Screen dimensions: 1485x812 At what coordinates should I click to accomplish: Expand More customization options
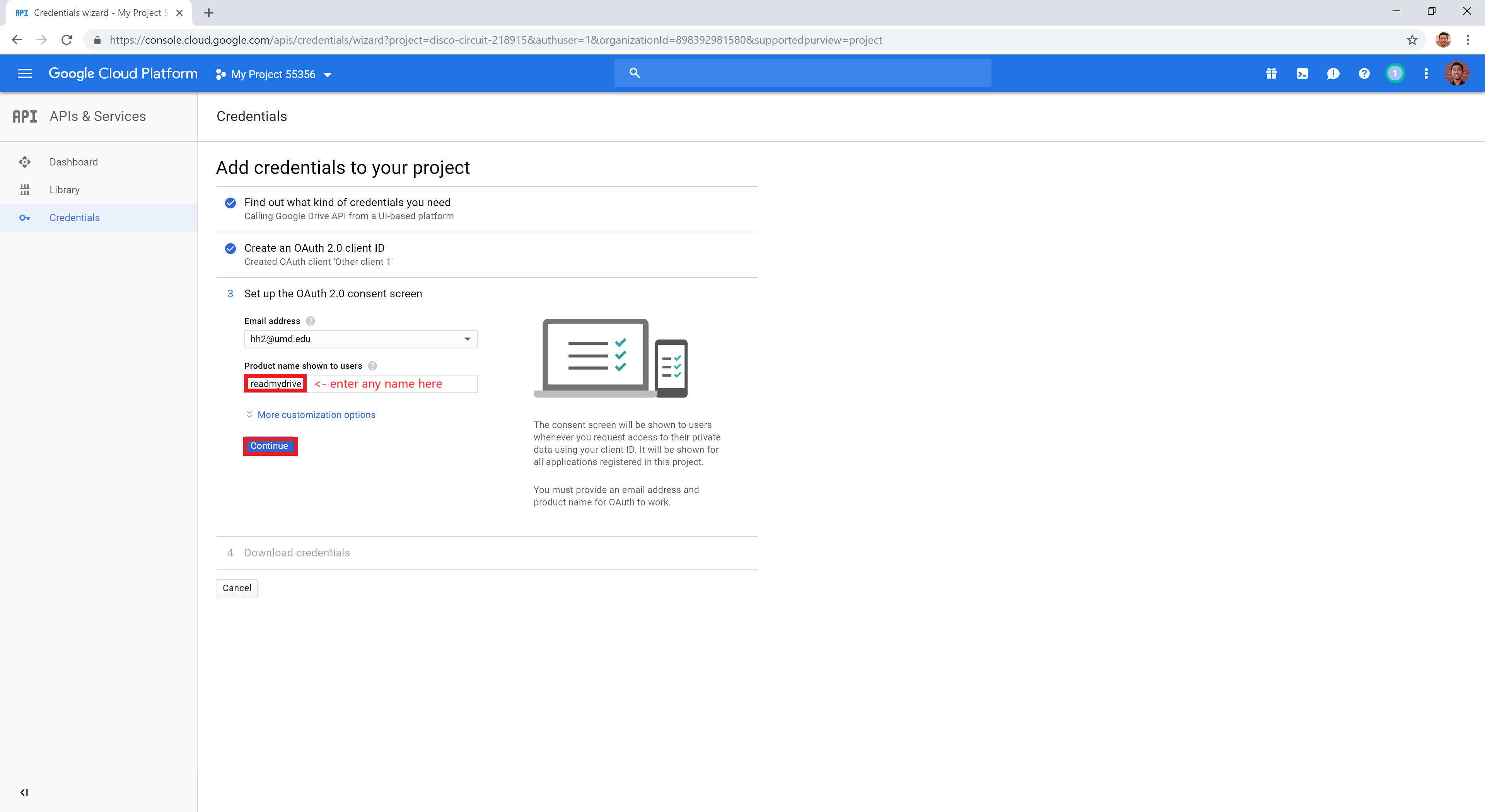point(316,415)
